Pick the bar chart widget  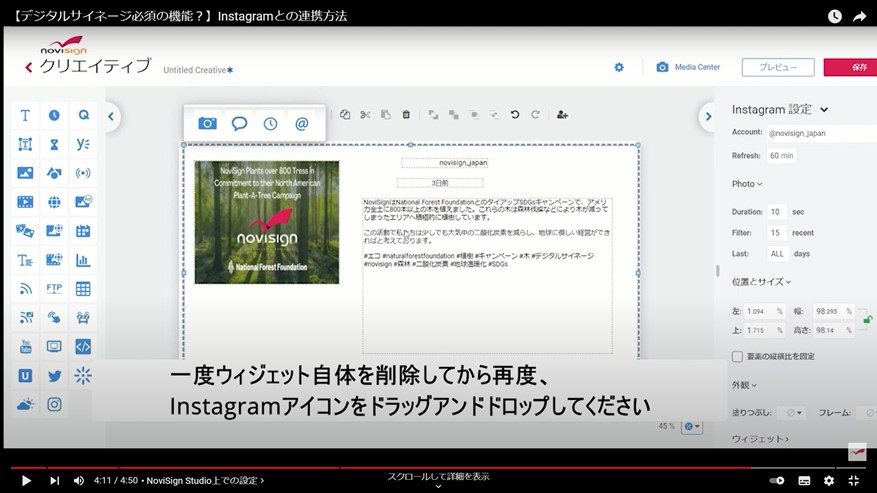coord(83,260)
